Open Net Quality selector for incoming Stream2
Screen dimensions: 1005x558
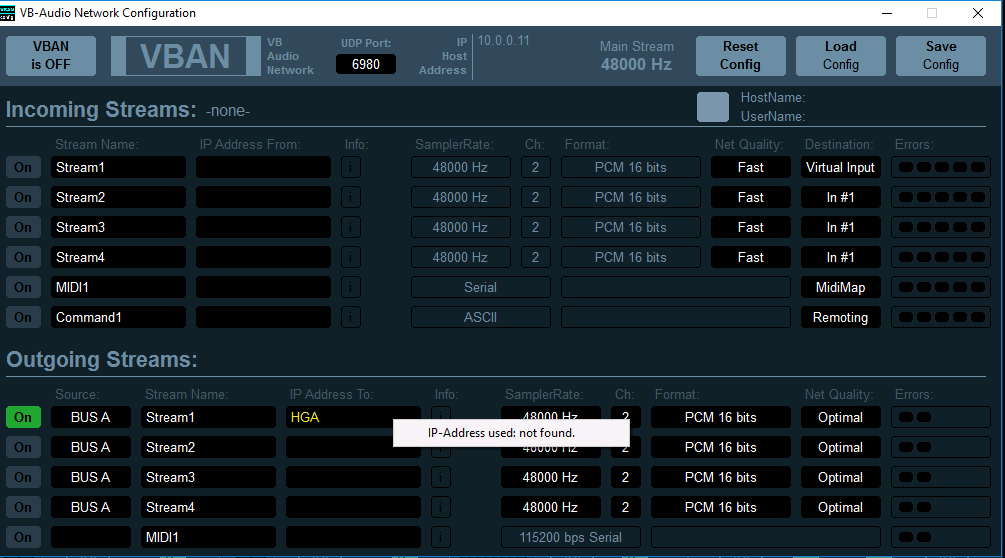[751, 197]
